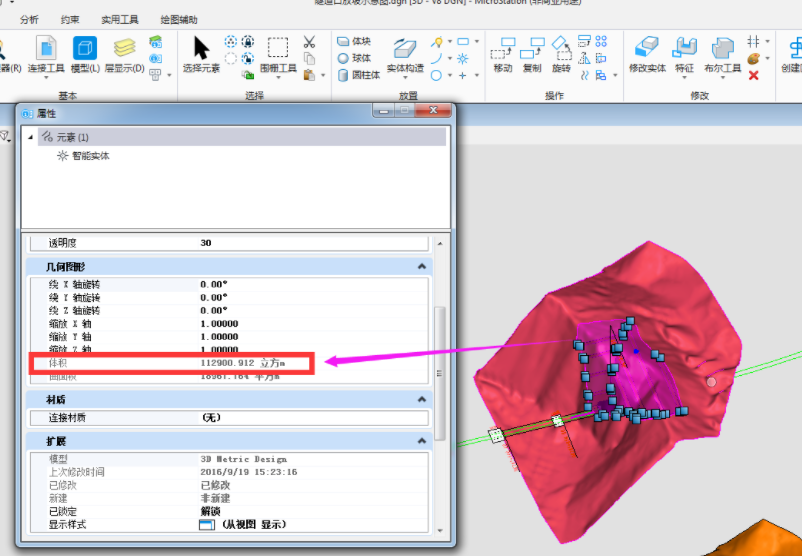This screenshot has width=802, height=556.
Task: Collapse the 材质 section
Action: [x=421, y=399]
